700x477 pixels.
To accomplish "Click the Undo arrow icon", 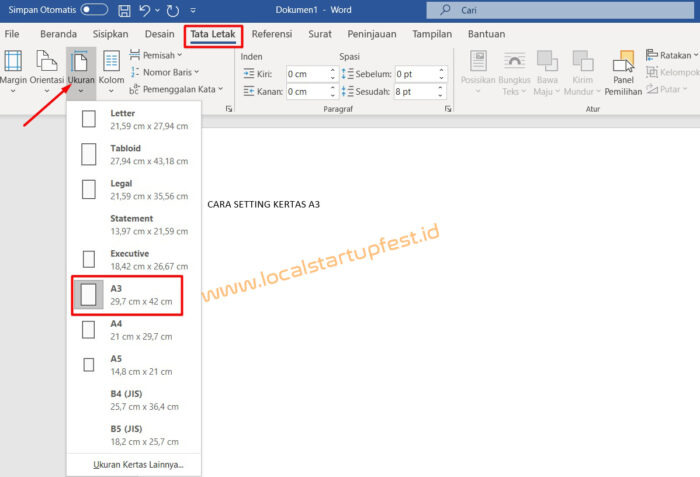I will [x=144, y=10].
